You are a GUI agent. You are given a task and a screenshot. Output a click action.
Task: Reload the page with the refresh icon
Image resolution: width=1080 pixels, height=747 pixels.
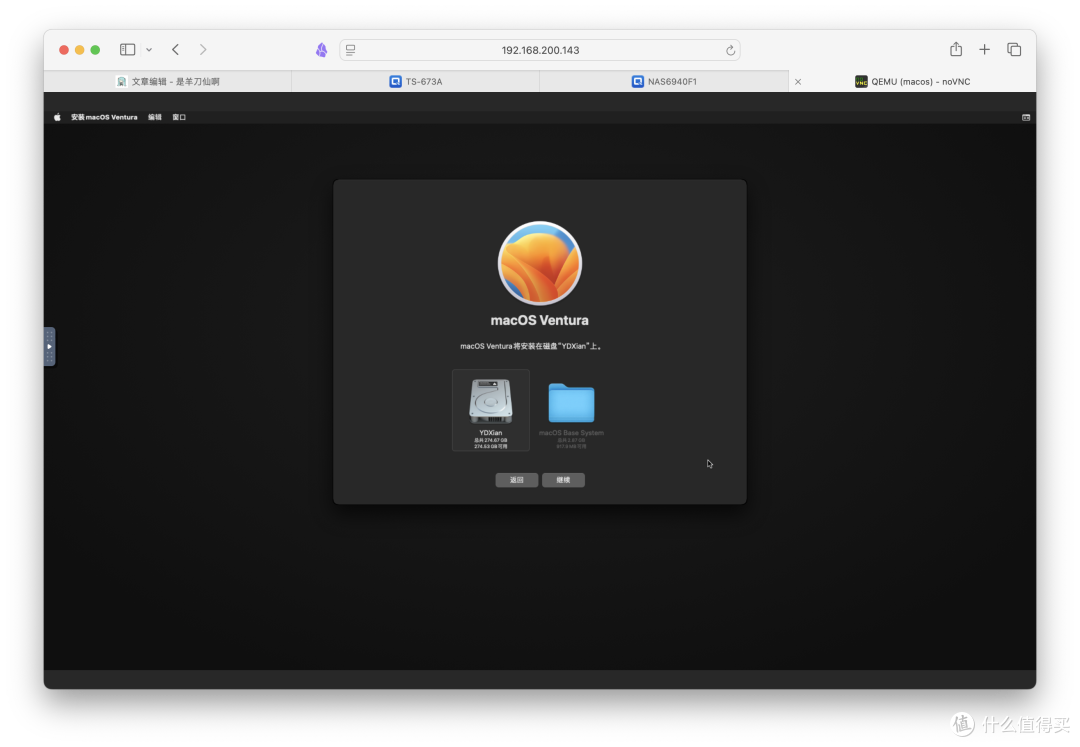[730, 50]
